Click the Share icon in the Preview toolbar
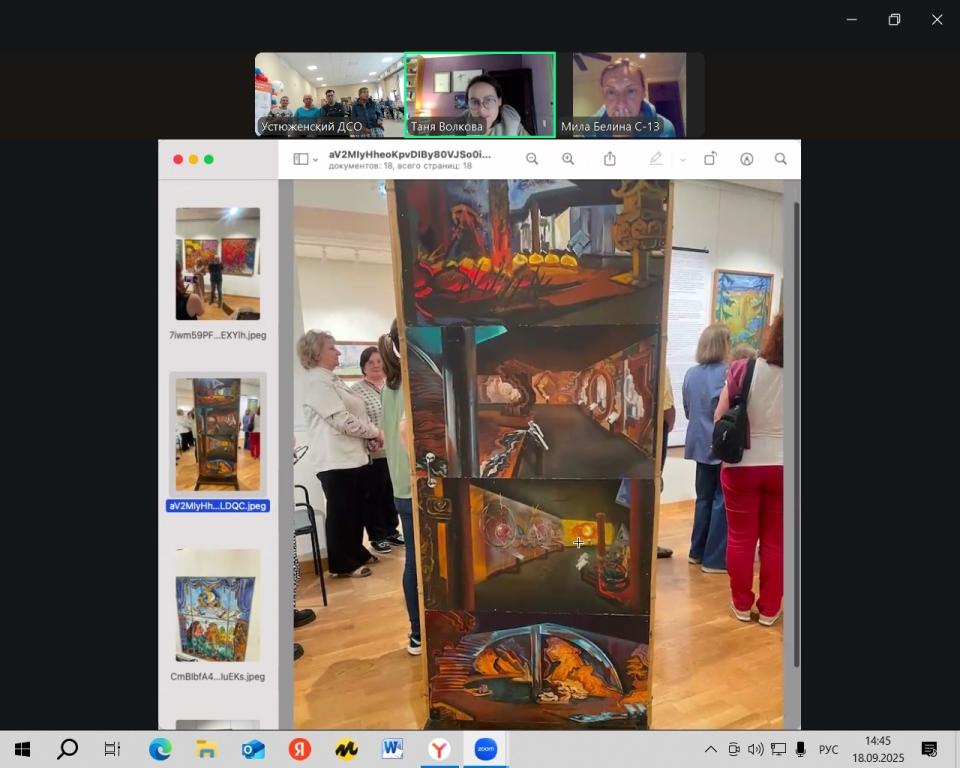 click(x=610, y=159)
